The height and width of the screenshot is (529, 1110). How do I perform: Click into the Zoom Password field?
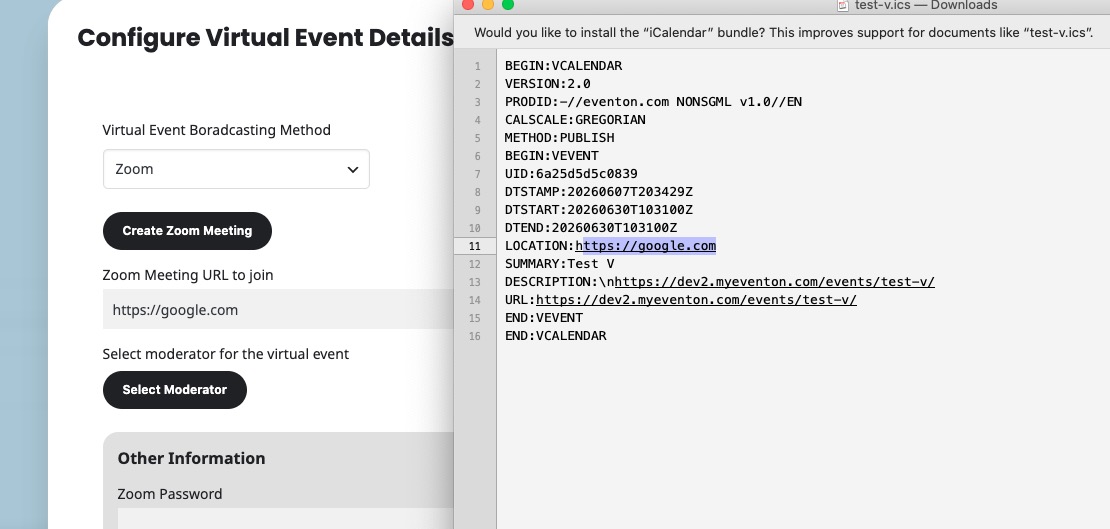pos(285,518)
